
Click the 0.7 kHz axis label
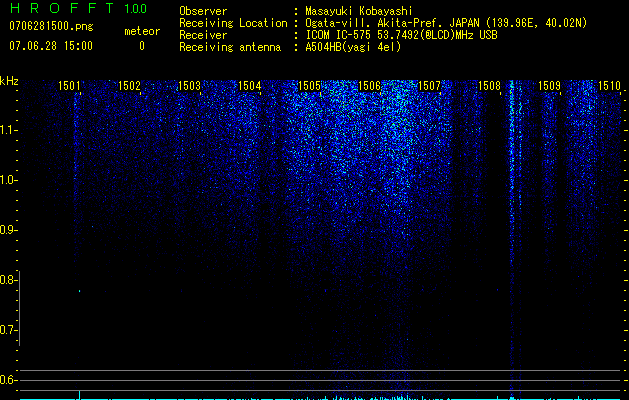(x=7, y=330)
